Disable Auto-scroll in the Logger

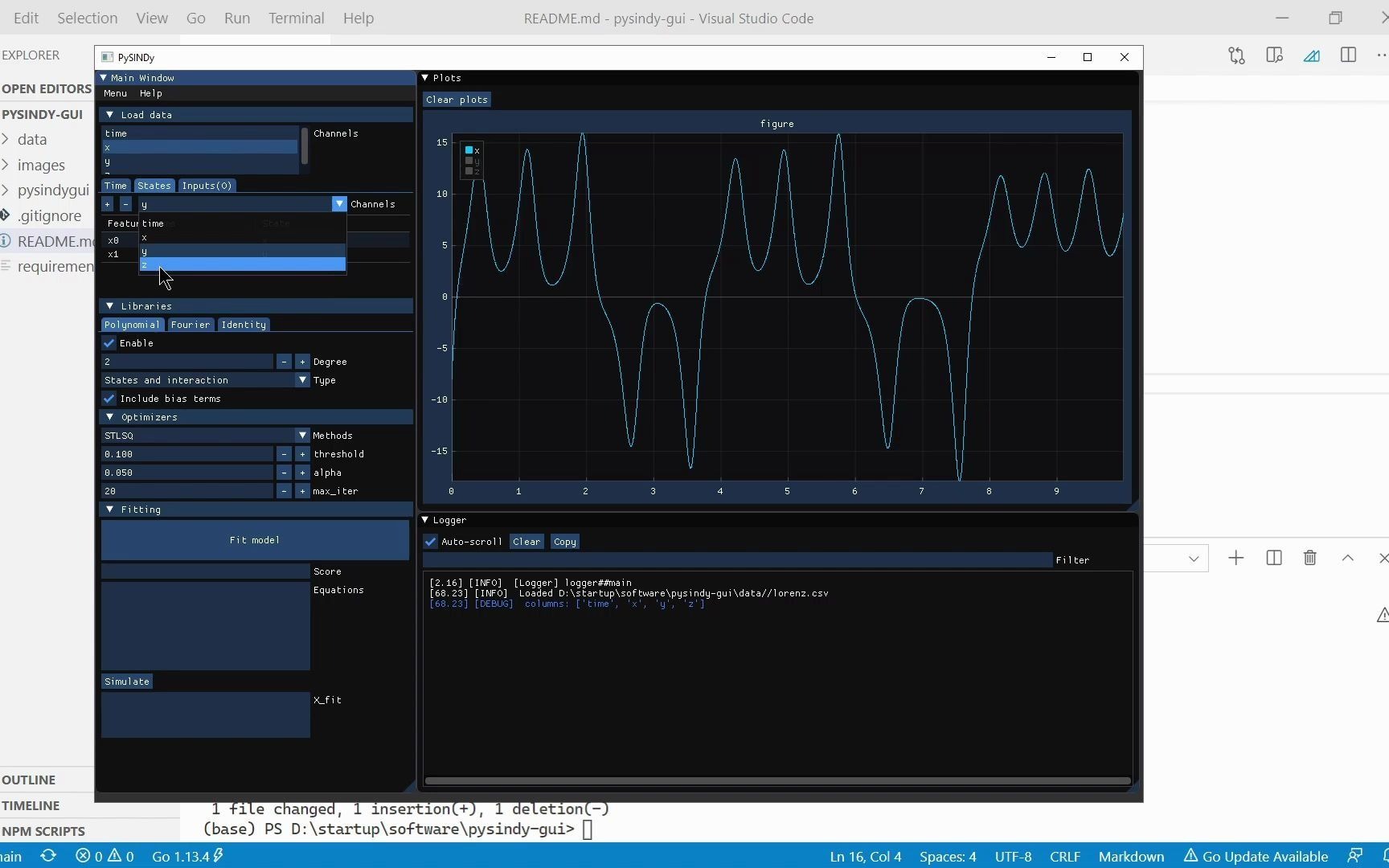(x=431, y=542)
